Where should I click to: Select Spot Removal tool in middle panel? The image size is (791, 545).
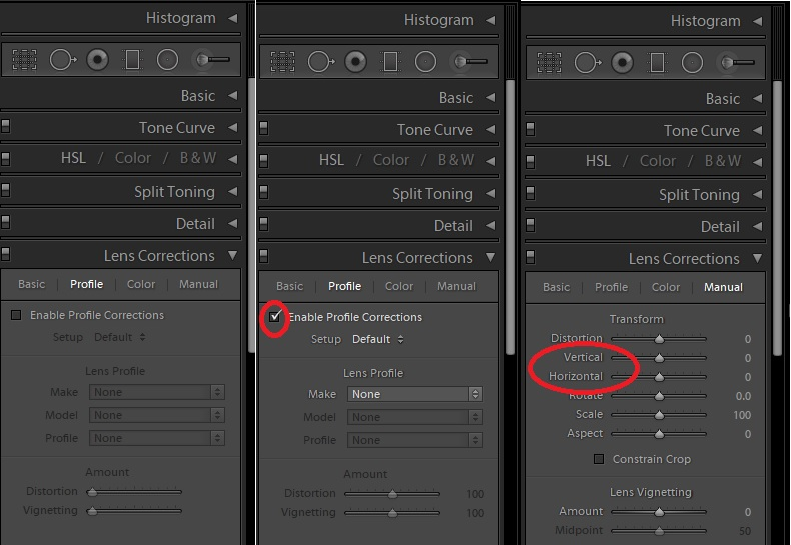320,62
